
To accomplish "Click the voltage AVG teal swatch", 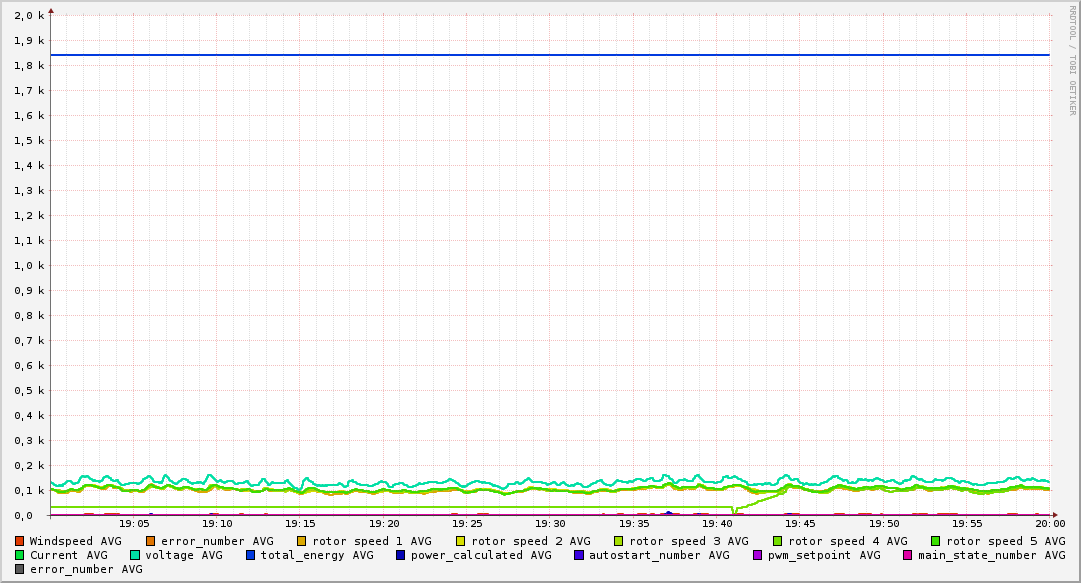I will click(134, 555).
